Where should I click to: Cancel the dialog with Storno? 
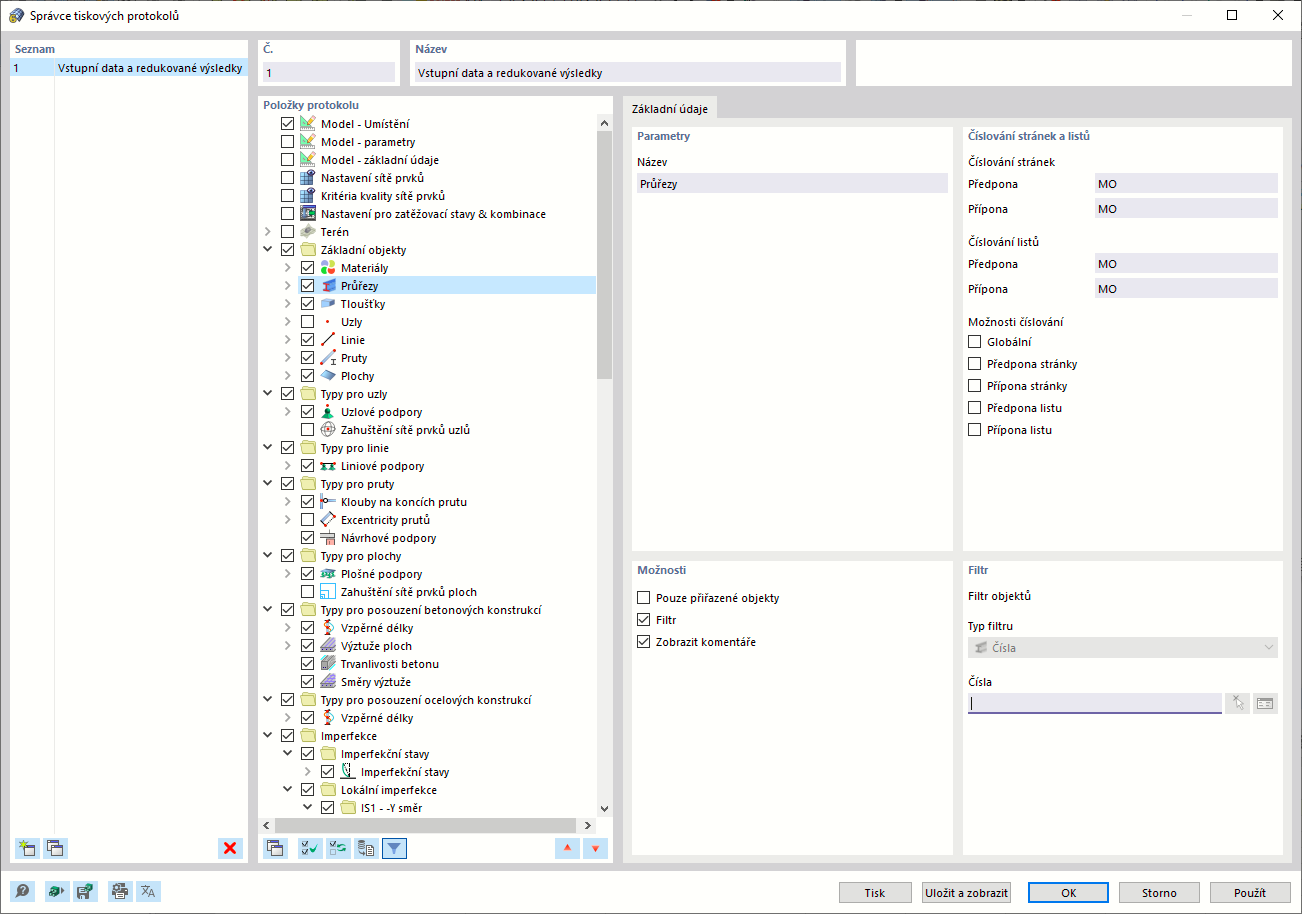pos(1159,893)
